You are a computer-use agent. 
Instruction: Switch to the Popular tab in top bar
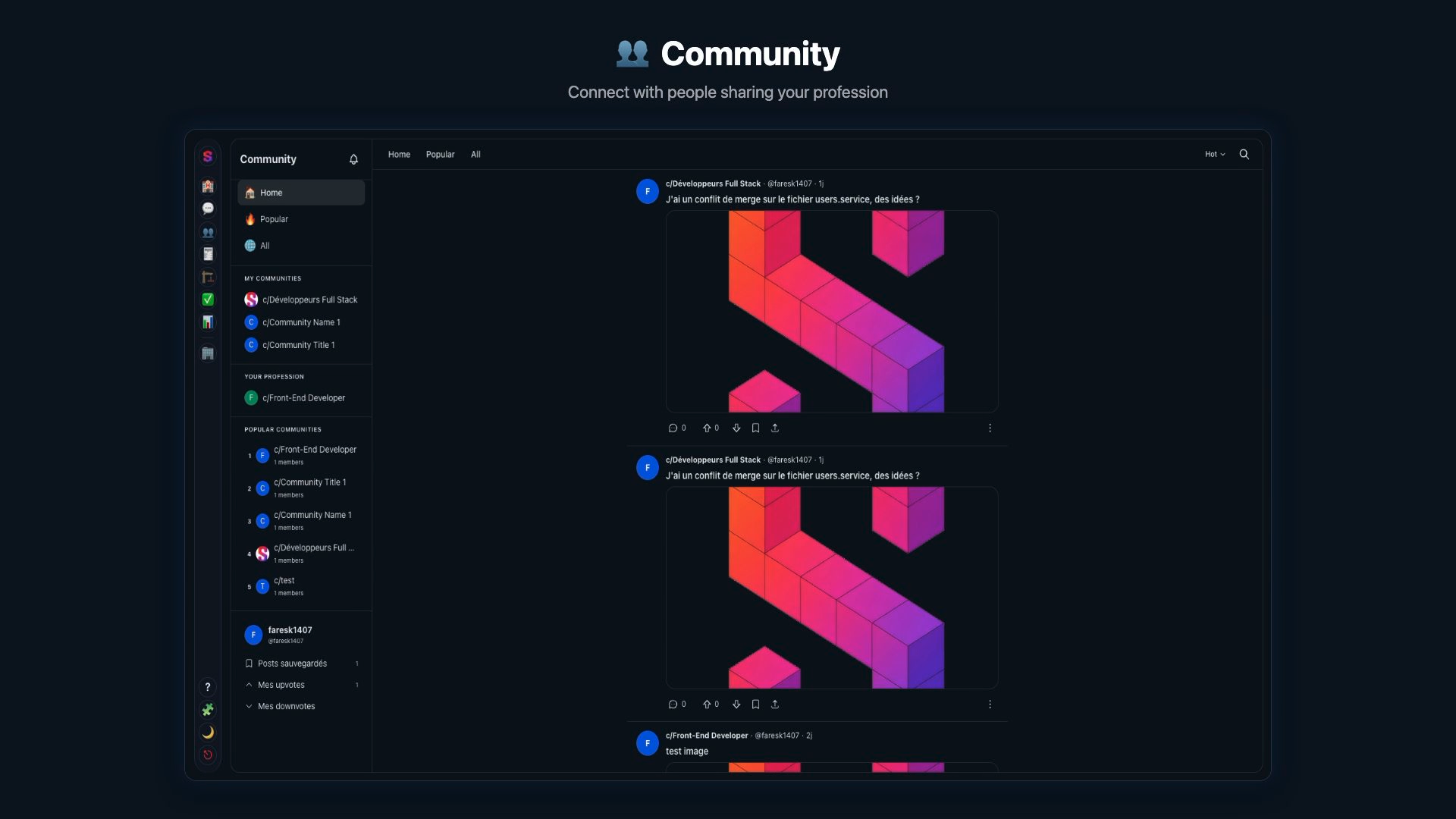pos(440,154)
